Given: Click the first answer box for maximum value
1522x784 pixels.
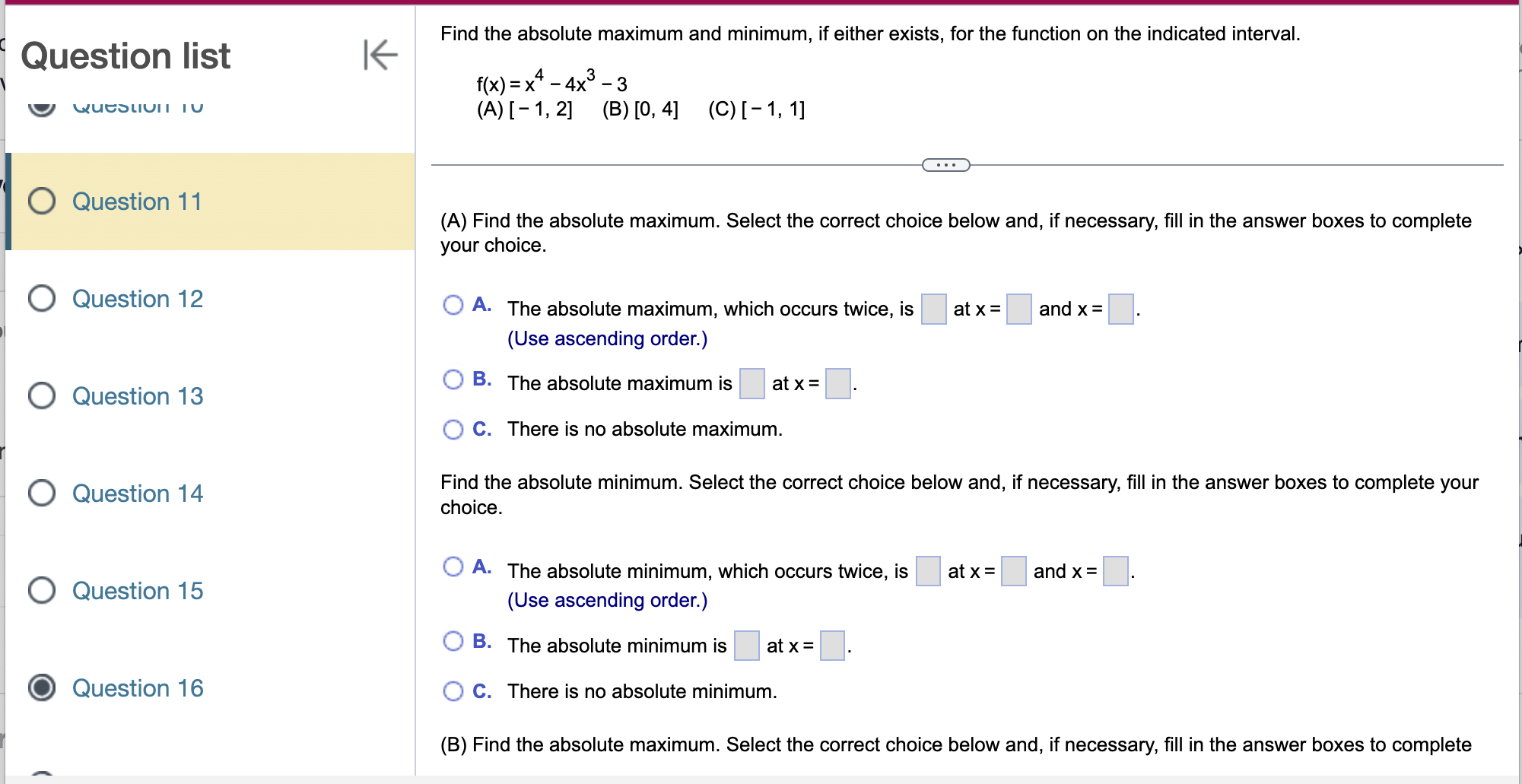Looking at the screenshot, I should coord(934,309).
